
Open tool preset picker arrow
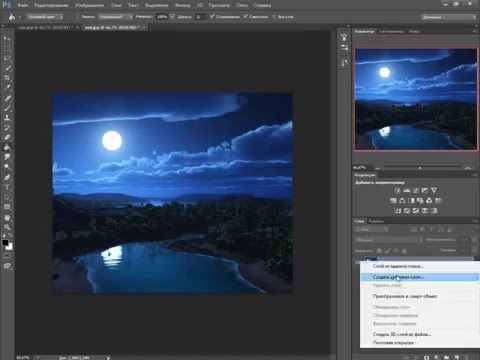point(19,17)
